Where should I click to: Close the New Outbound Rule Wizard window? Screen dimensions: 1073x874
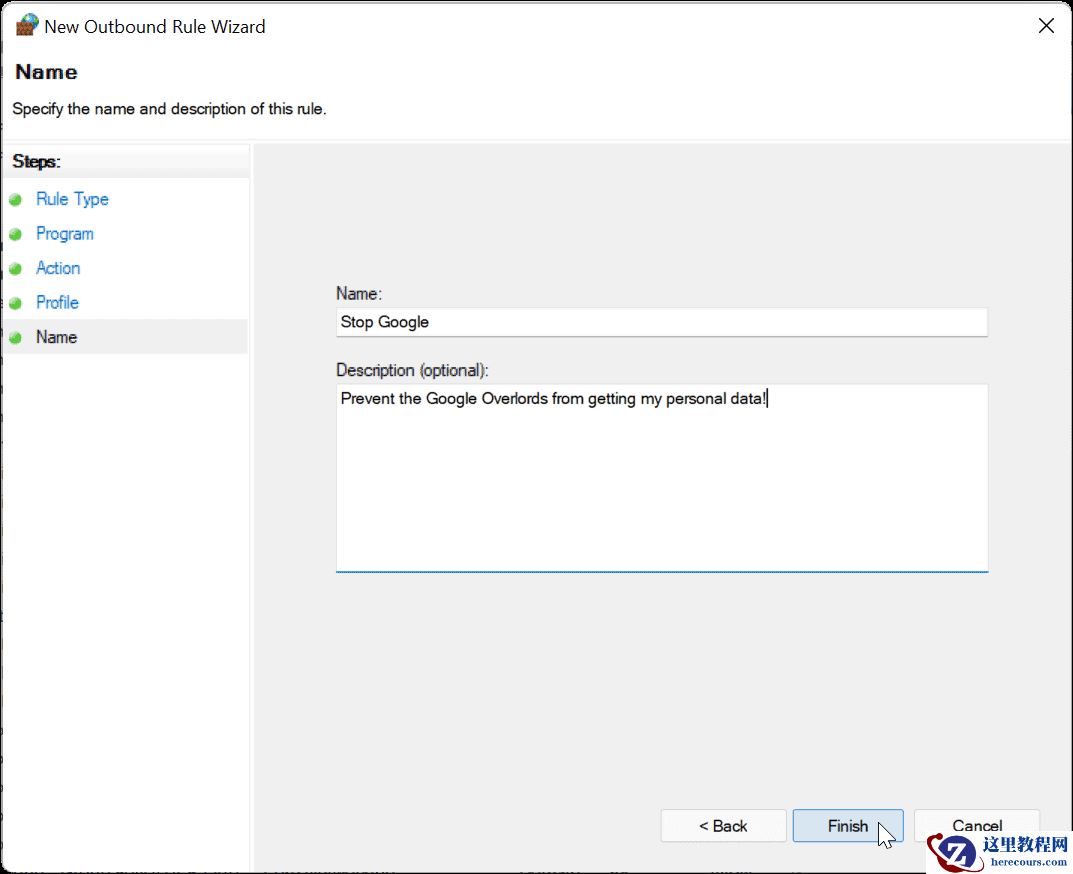pyautogui.click(x=1046, y=26)
